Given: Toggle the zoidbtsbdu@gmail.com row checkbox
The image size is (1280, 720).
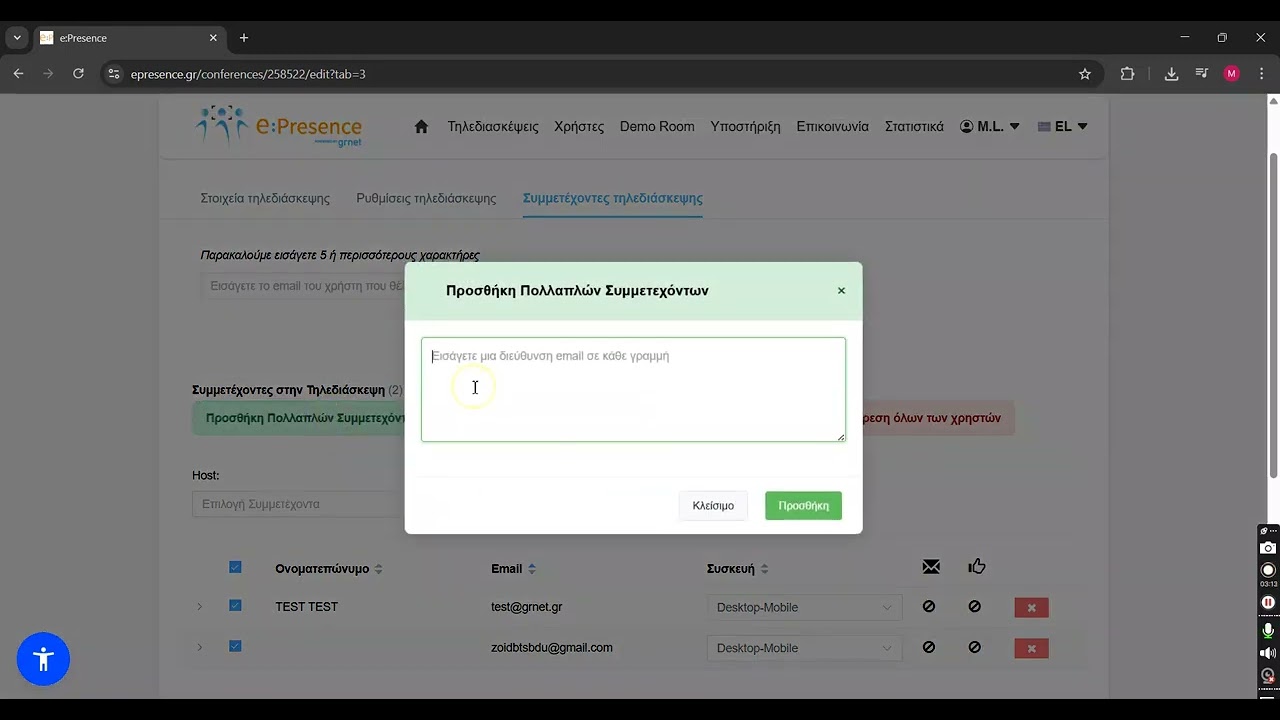Looking at the screenshot, I should [x=235, y=647].
